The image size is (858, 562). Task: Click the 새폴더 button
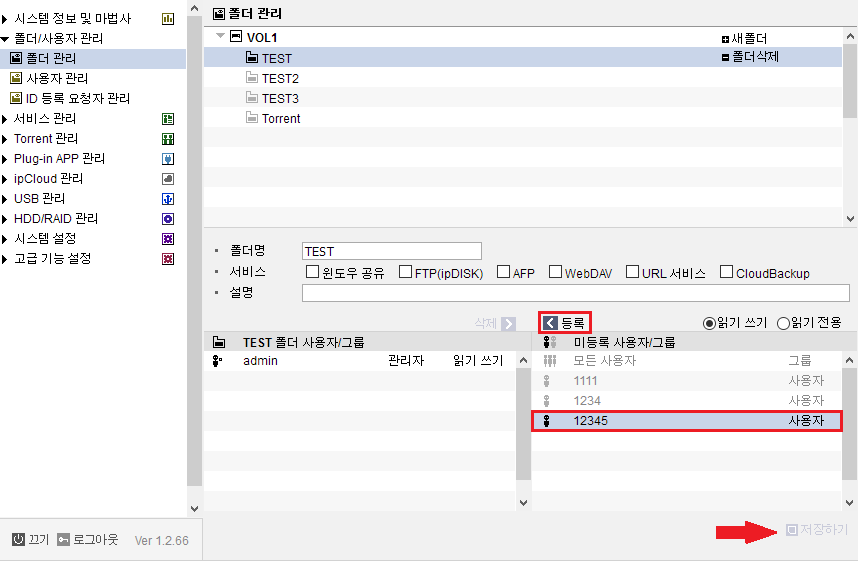click(x=744, y=39)
